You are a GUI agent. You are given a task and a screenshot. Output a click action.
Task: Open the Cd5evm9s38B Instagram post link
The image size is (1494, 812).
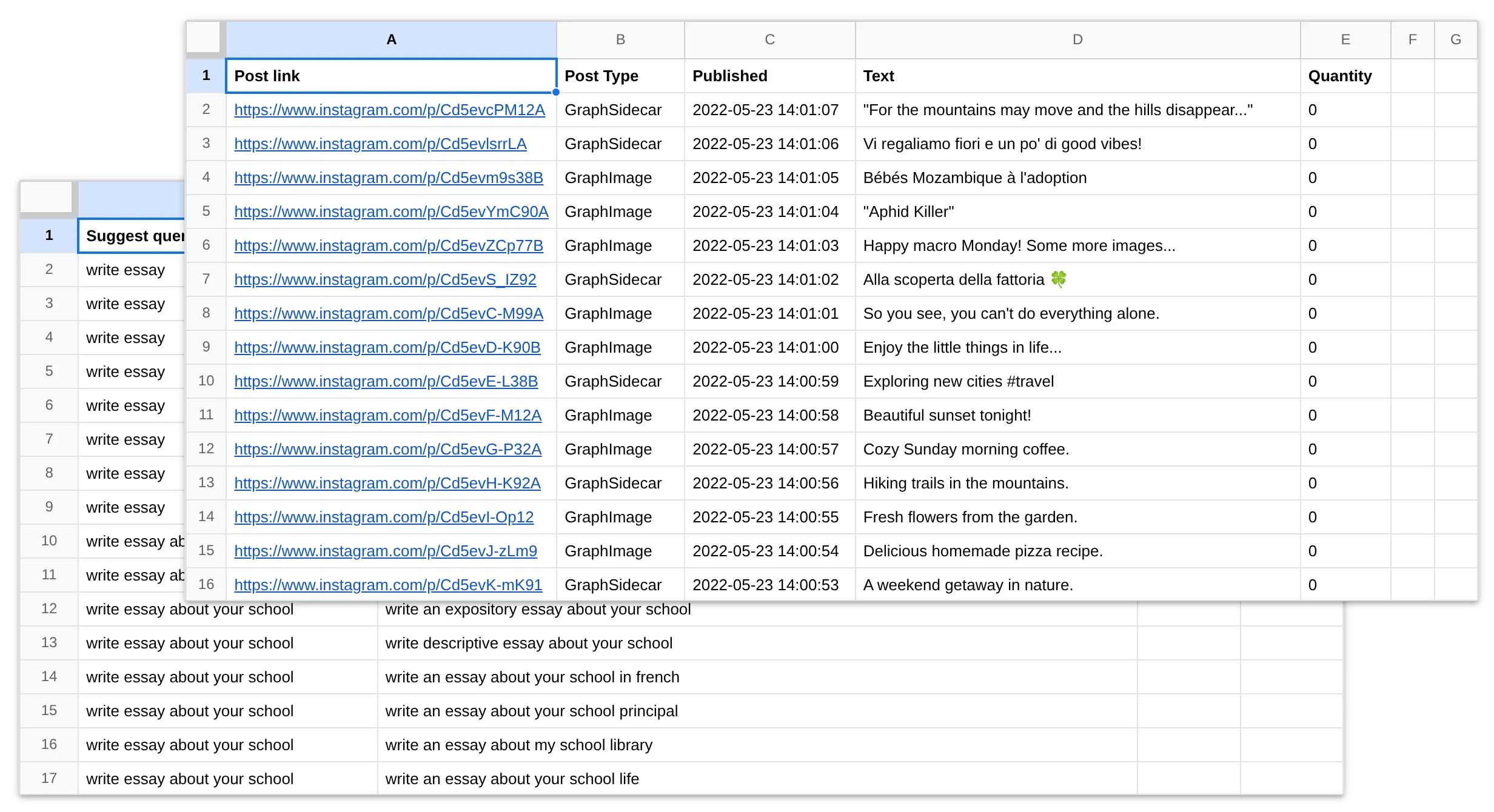coord(389,178)
